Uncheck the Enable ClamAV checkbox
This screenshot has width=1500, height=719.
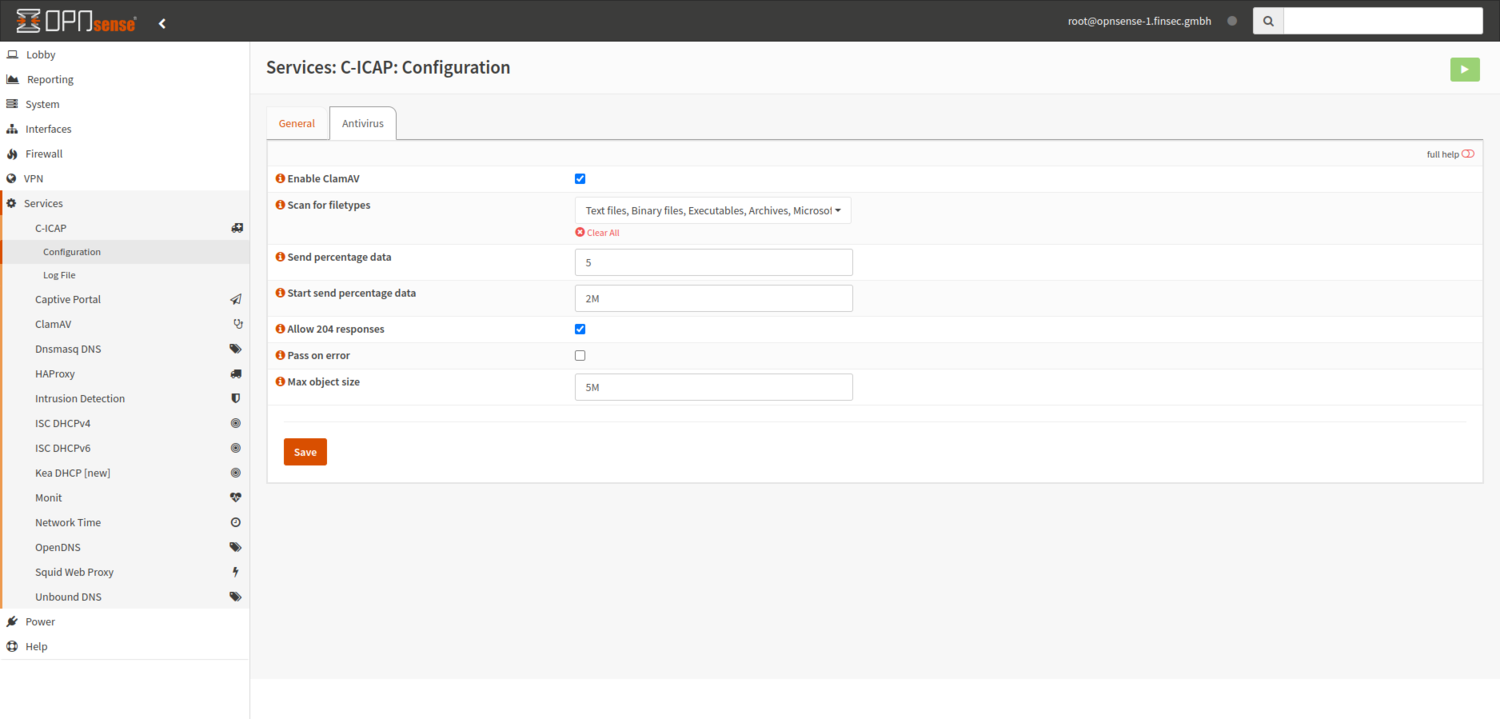point(580,179)
